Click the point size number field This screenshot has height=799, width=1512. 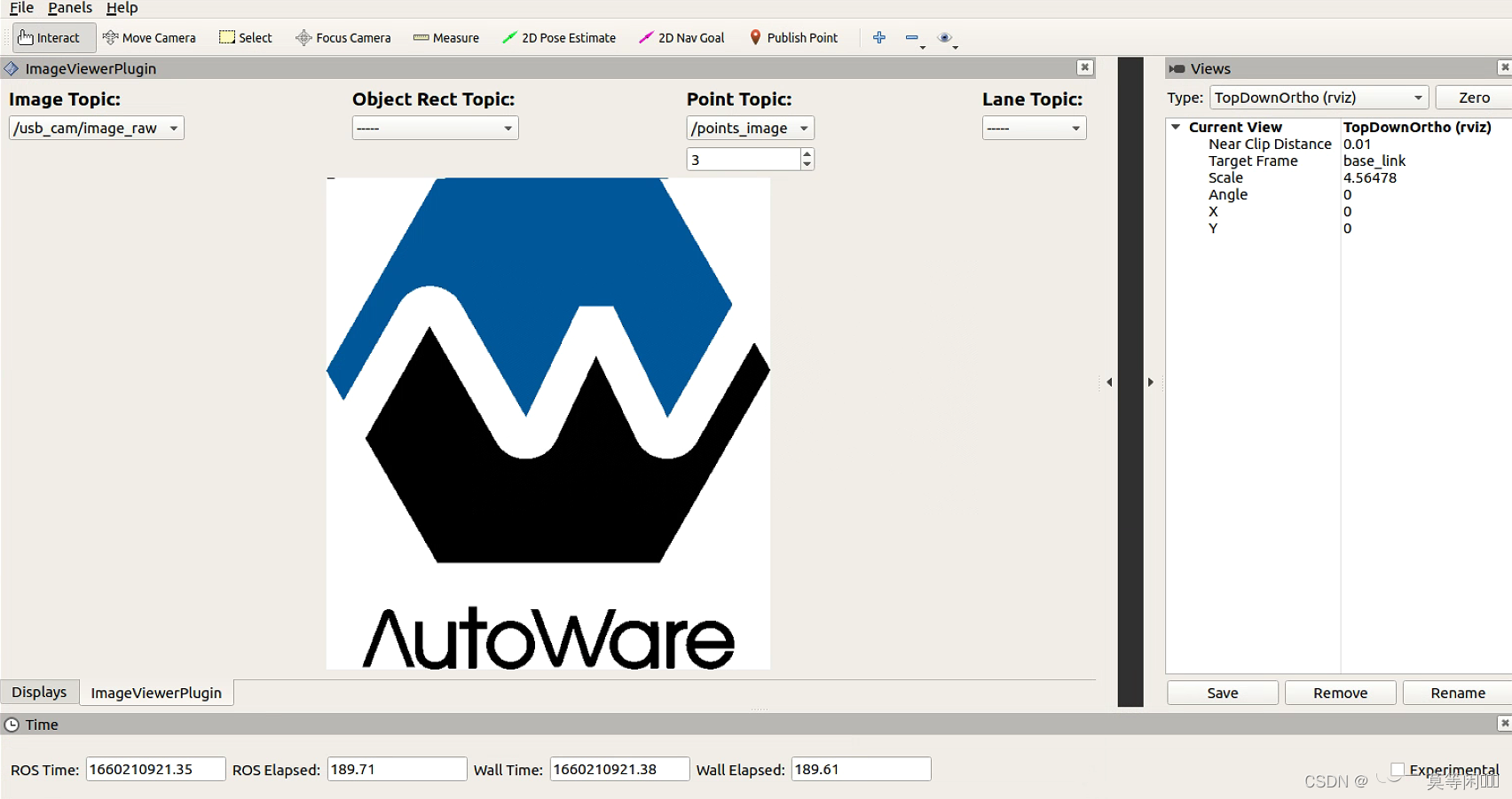coord(744,160)
